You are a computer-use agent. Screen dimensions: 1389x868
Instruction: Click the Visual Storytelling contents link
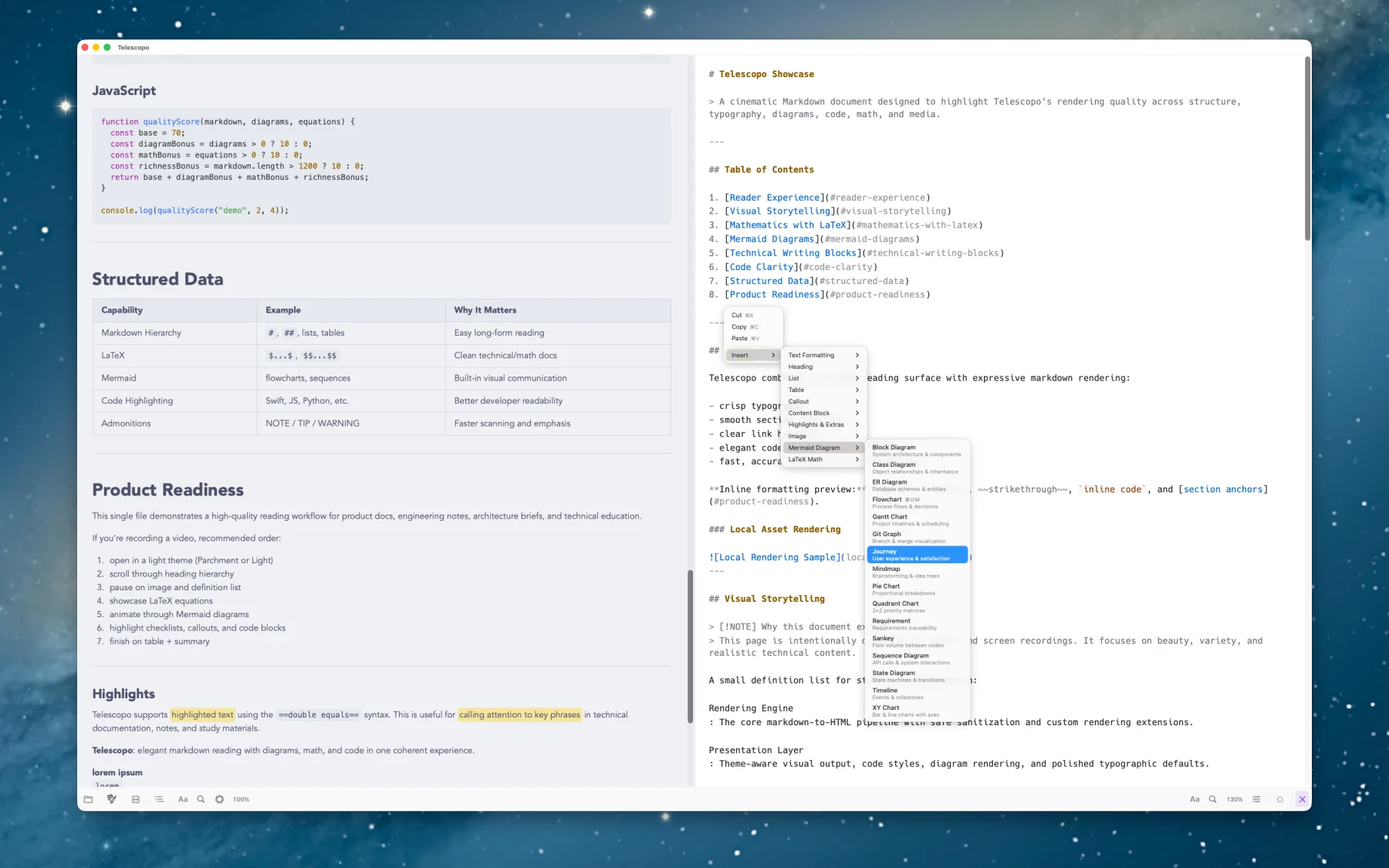780,211
